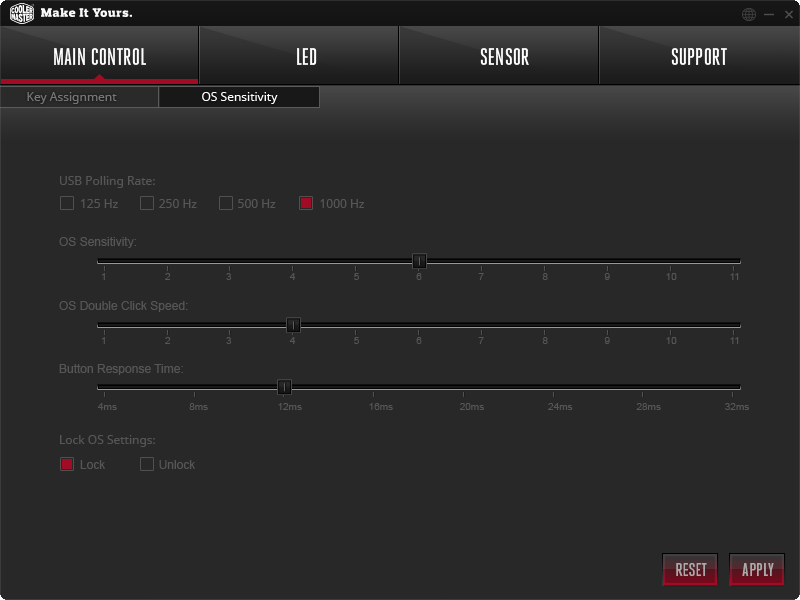Enable the Lock OS settings checkbox

point(67,464)
